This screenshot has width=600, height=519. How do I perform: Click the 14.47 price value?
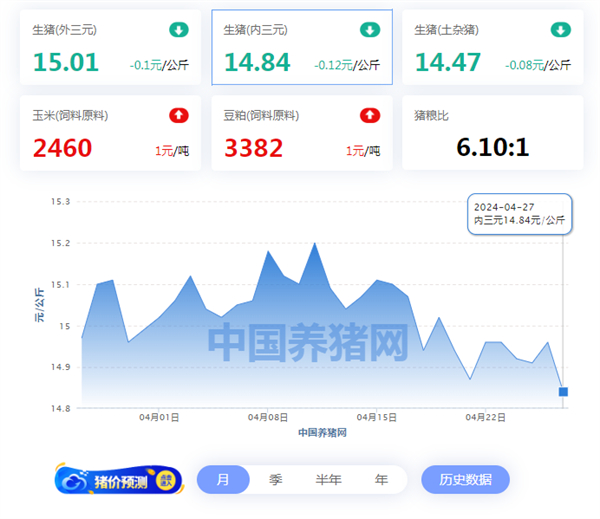coord(448,62)
